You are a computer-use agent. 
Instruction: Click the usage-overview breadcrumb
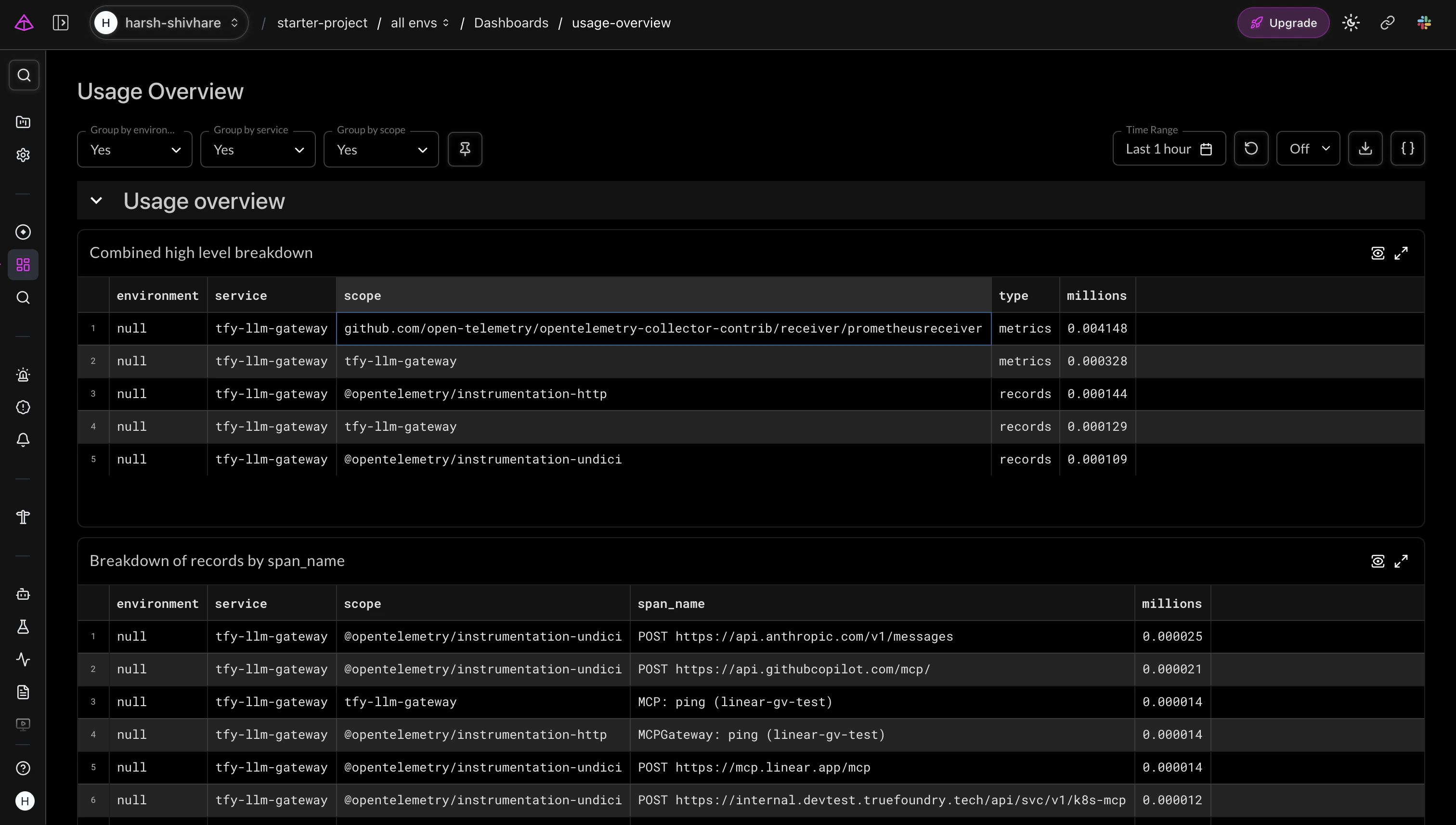pyautogui.click(x=621, y=23)
